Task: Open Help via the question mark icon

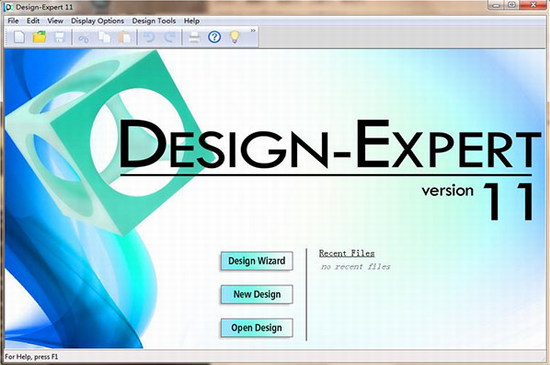Action: point(214,37)
